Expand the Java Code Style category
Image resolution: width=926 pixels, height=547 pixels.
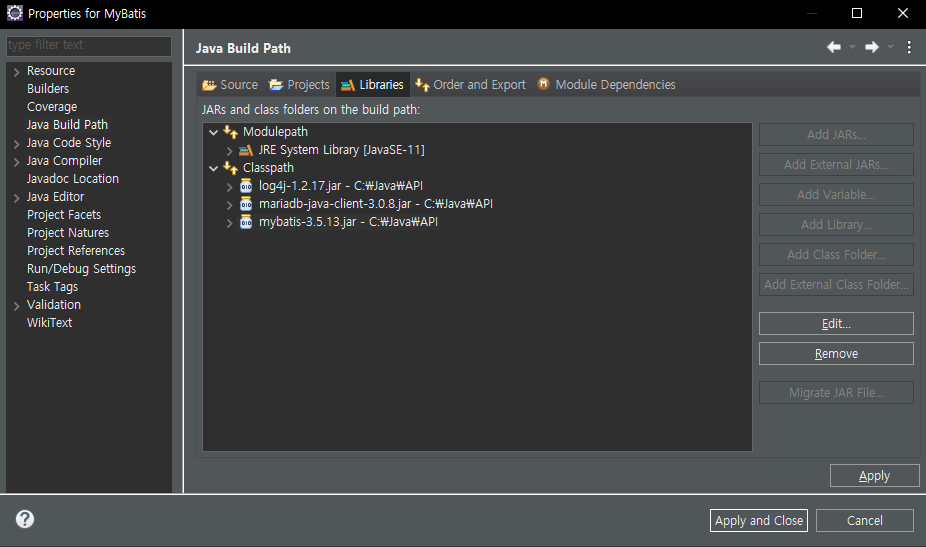click(x=17, y=144)
